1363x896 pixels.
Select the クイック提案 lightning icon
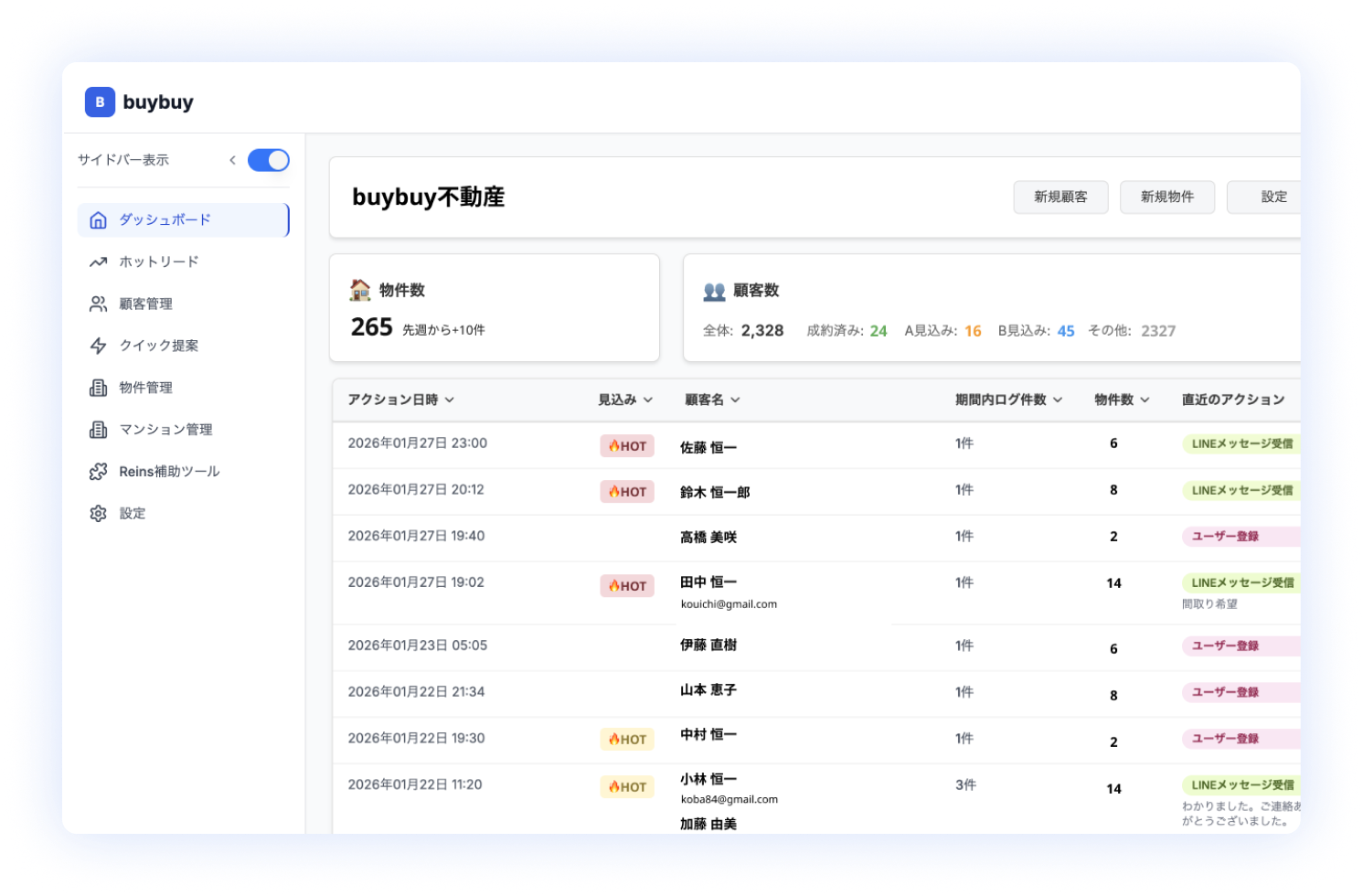click(x=98, y=346)
